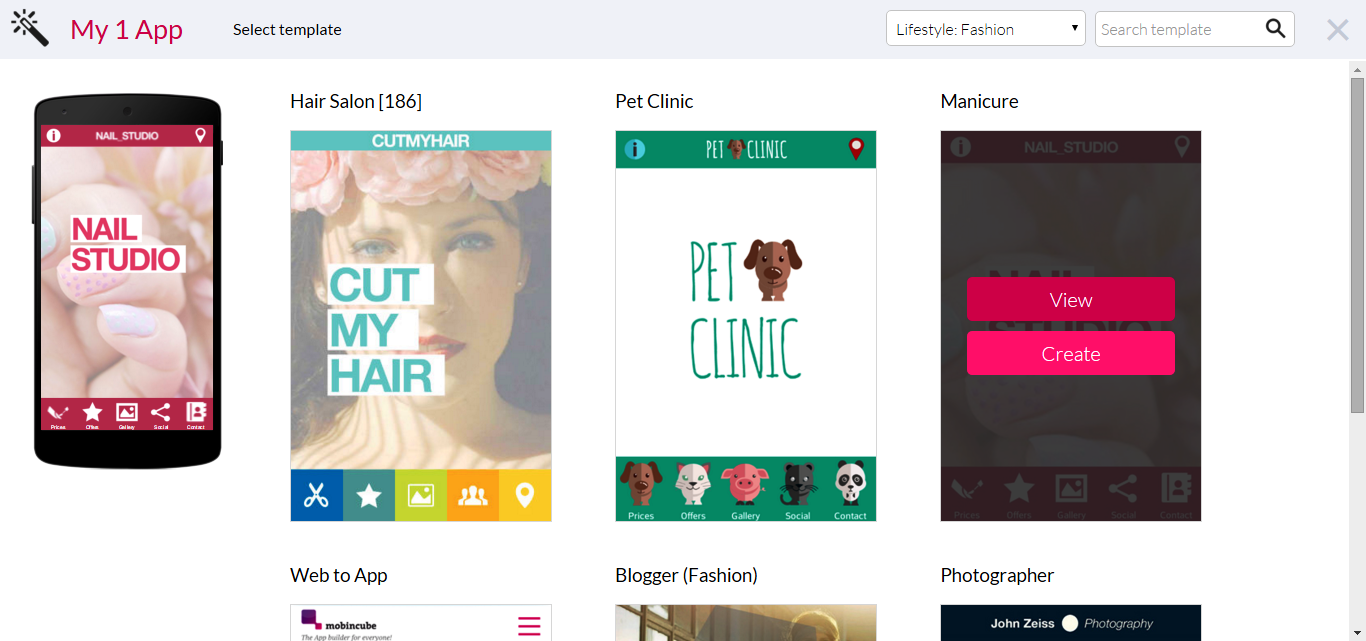
Task: Click the Offers star in phone preview
Action: pos(92,413)
